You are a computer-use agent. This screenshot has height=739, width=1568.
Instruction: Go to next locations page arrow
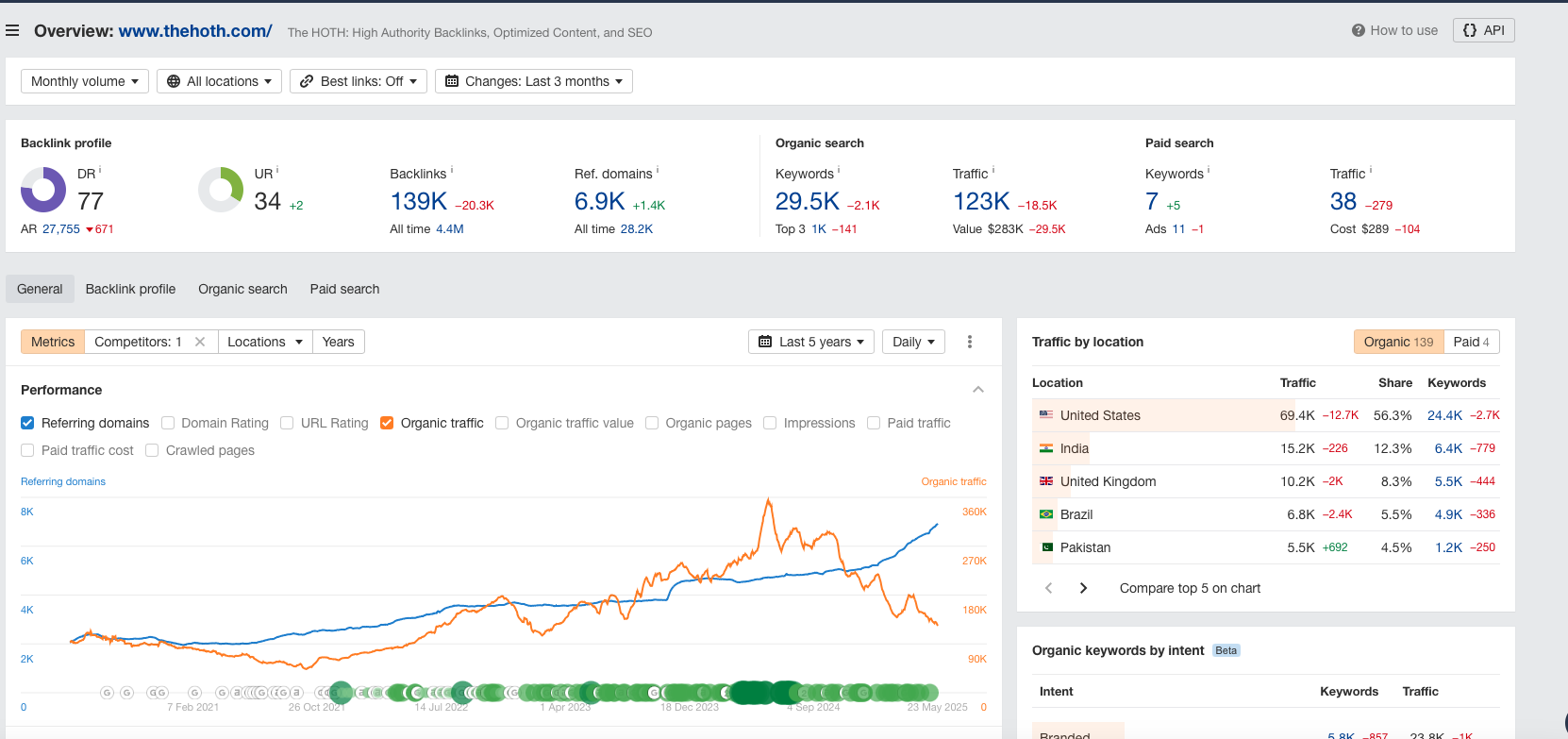pyautogui.click(x=1083, y=588)
